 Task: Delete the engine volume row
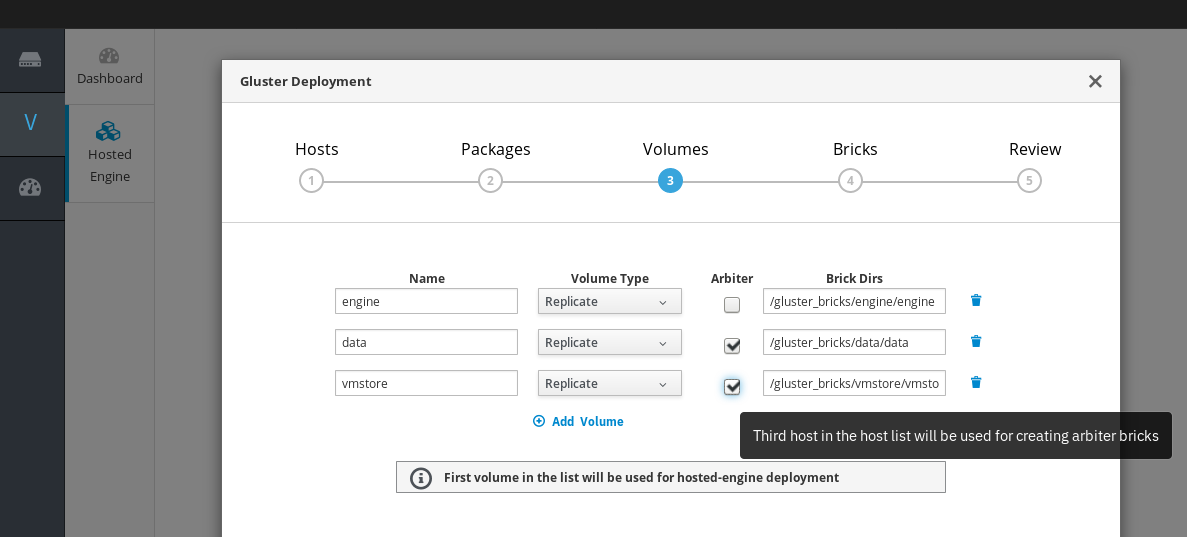pos(976,300)
